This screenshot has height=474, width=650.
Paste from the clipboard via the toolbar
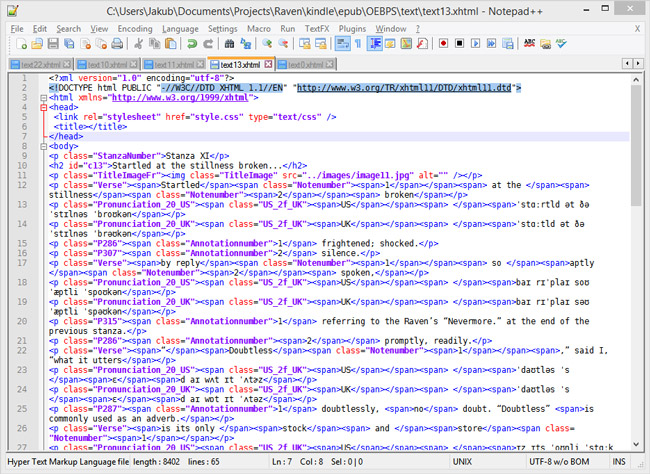[x=170, y=44]
